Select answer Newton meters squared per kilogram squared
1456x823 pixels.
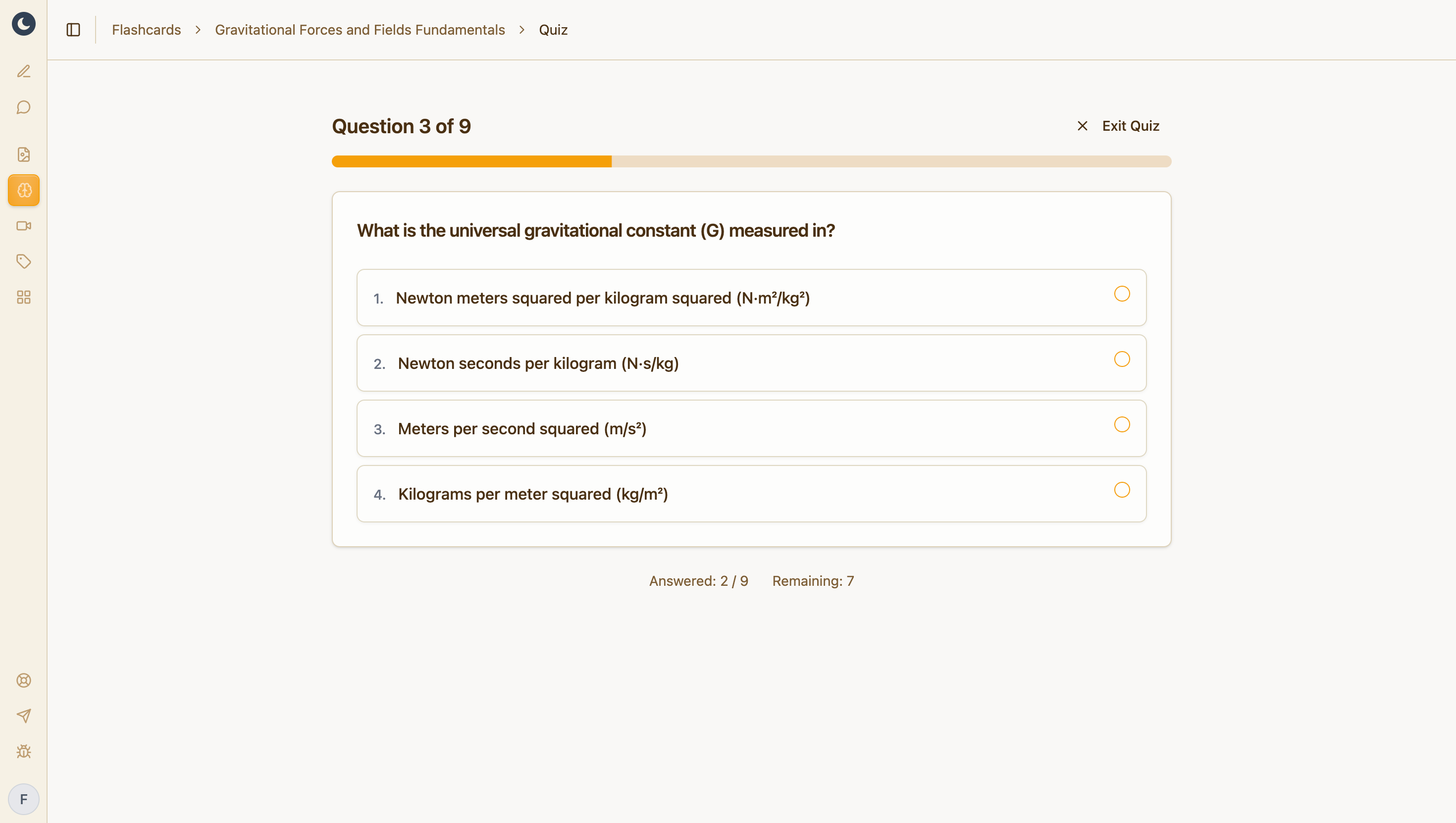752,298
